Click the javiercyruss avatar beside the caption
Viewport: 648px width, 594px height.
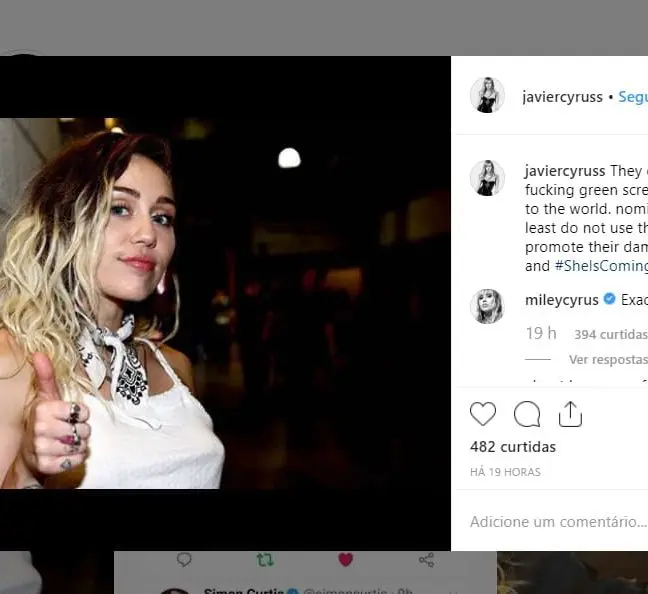487,178
